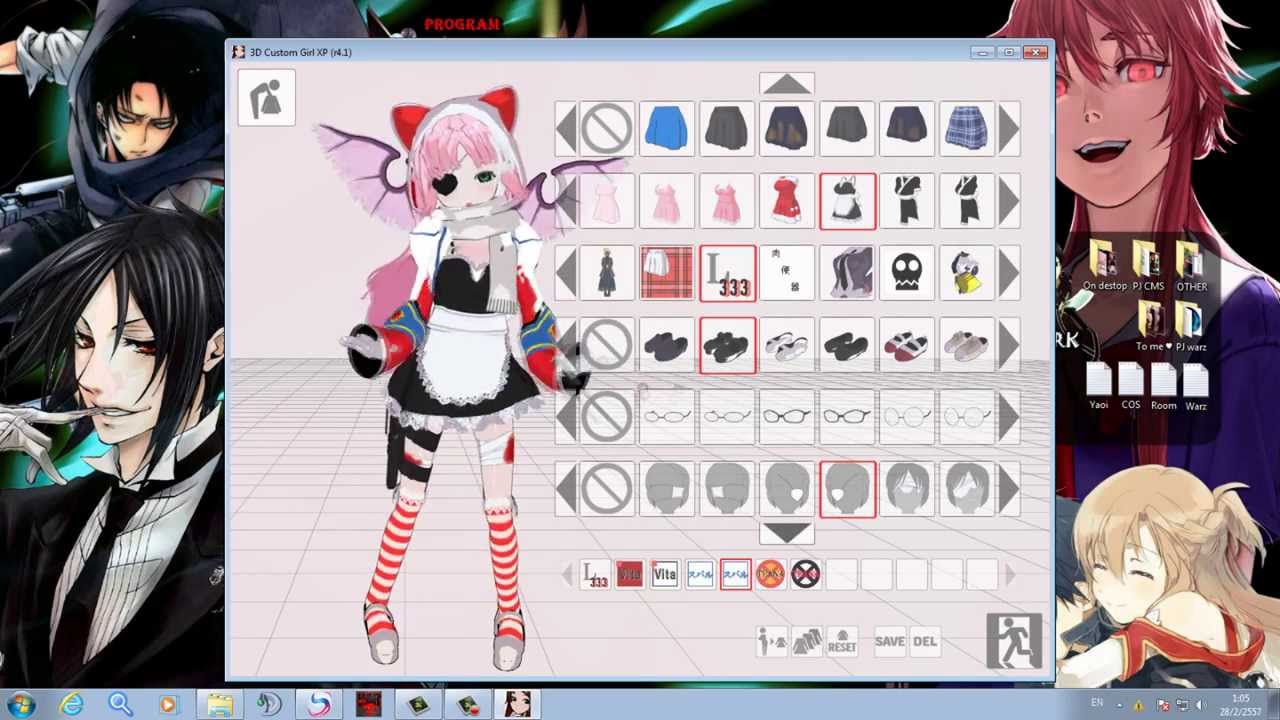Image resolution: width=1280 pixels, height=720 pixels.
Task: Open the change outfit icon
Action: [772, 642]
